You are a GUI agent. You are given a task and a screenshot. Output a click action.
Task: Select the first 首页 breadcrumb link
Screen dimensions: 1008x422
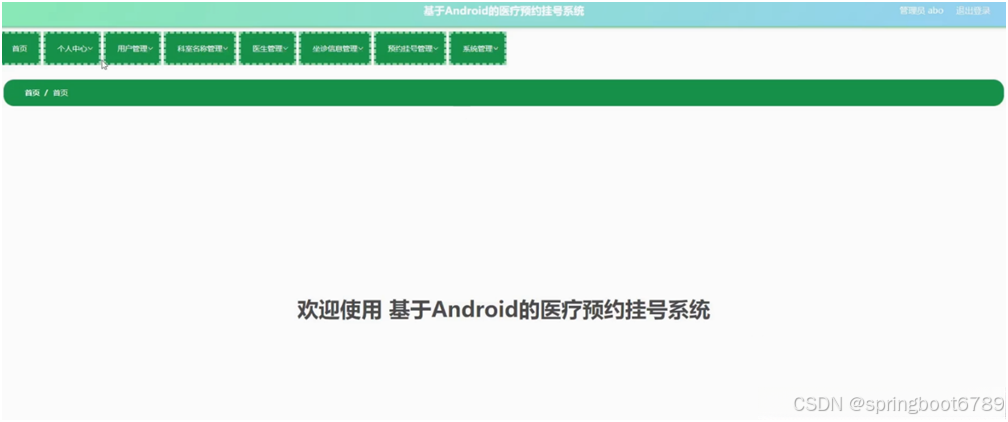click(x=32, y=93)
